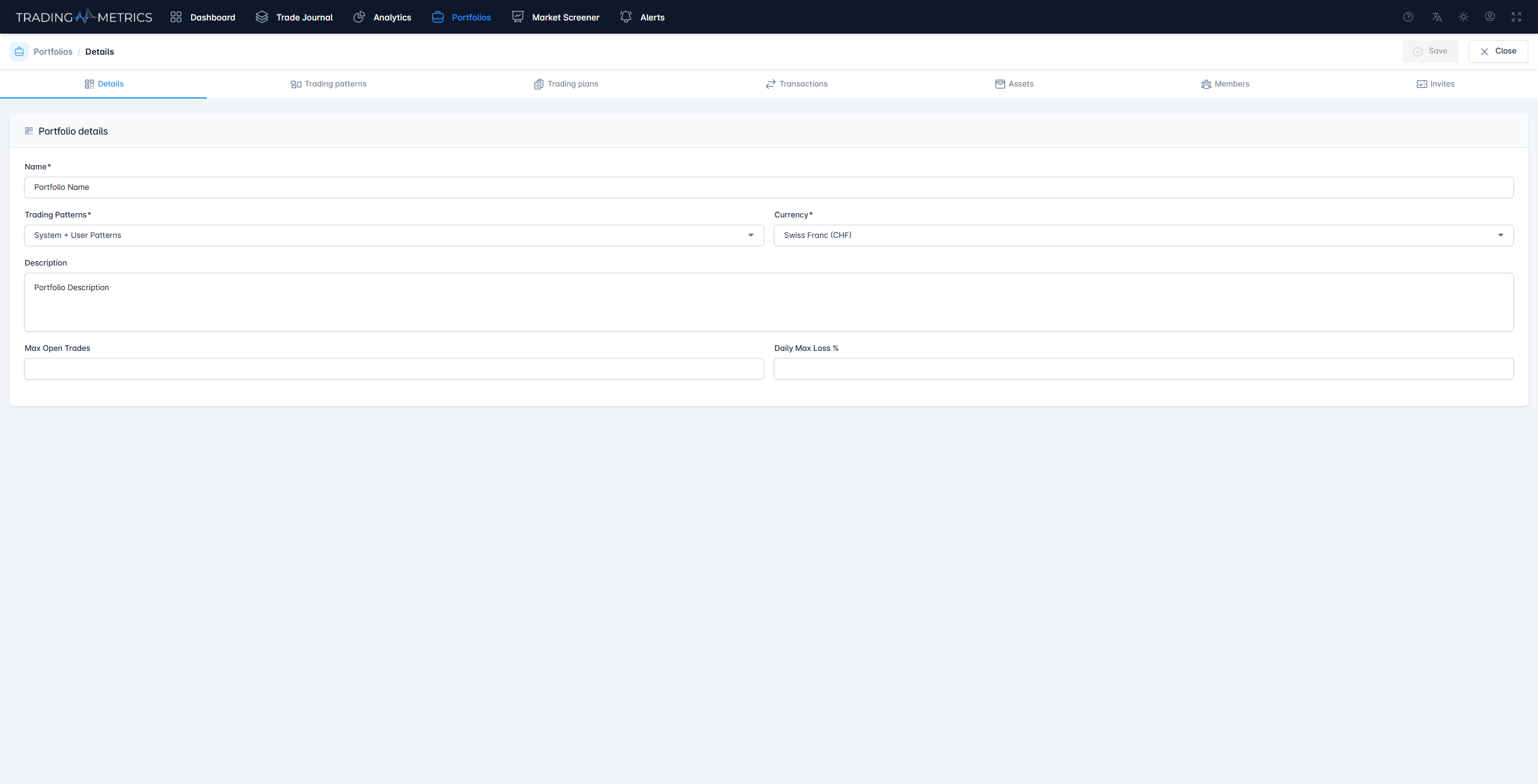Focus the Daily Max Loss % field
The image size is (1538, 784).
[x=1144, y=369]
